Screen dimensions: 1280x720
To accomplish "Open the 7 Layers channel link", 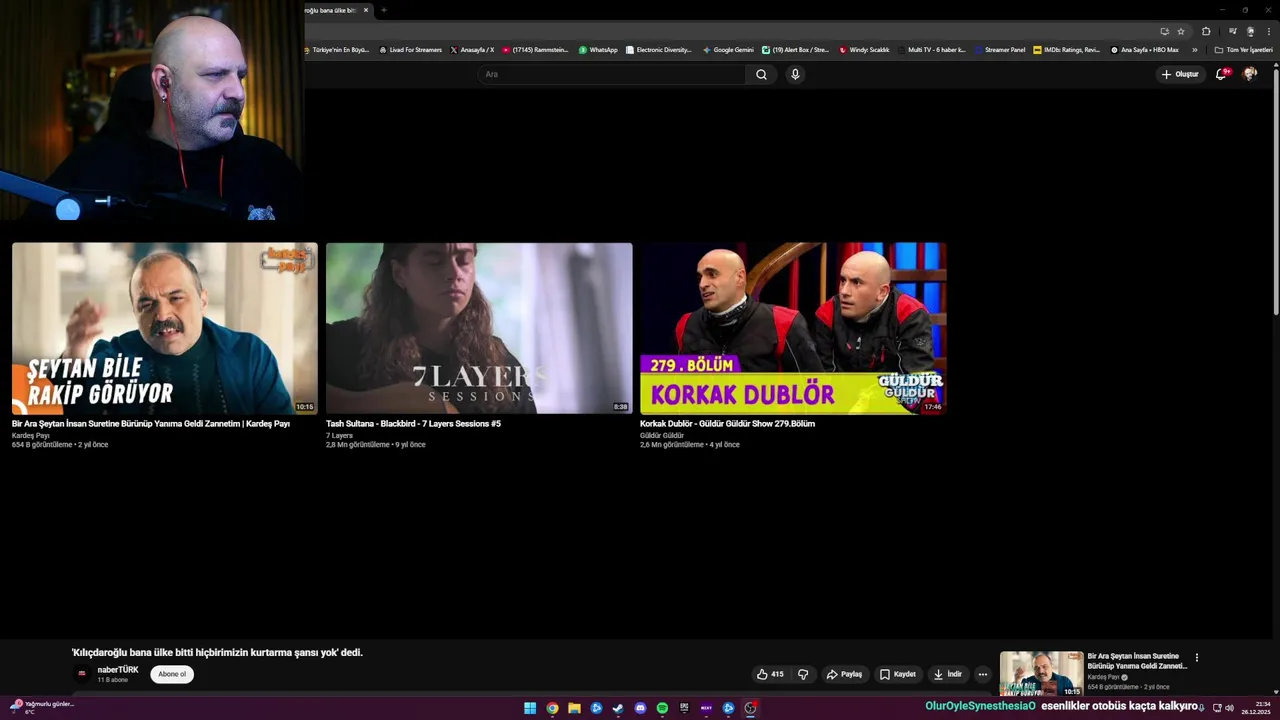I will tap(339, 436).
